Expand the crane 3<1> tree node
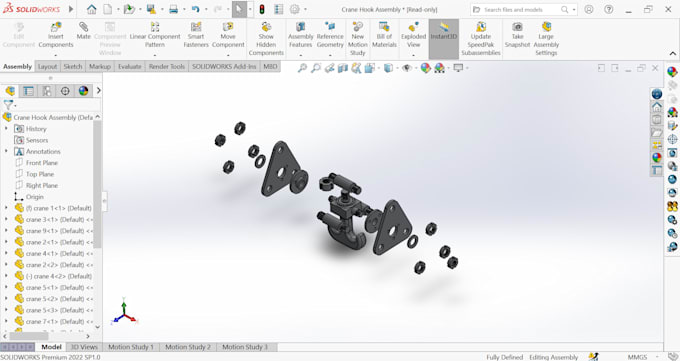 tap(6, 220)
